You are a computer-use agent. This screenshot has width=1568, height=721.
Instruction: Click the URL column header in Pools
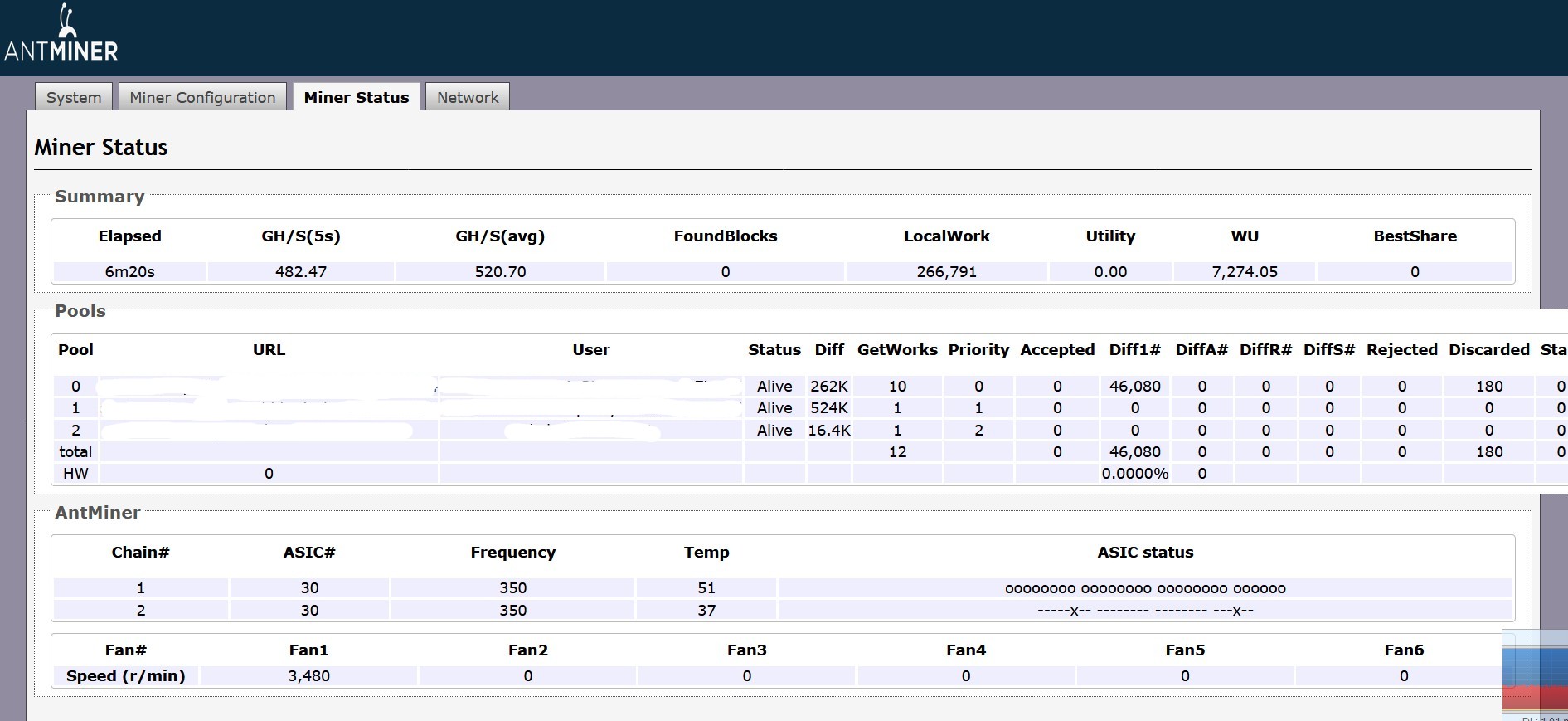coord(269,350)
